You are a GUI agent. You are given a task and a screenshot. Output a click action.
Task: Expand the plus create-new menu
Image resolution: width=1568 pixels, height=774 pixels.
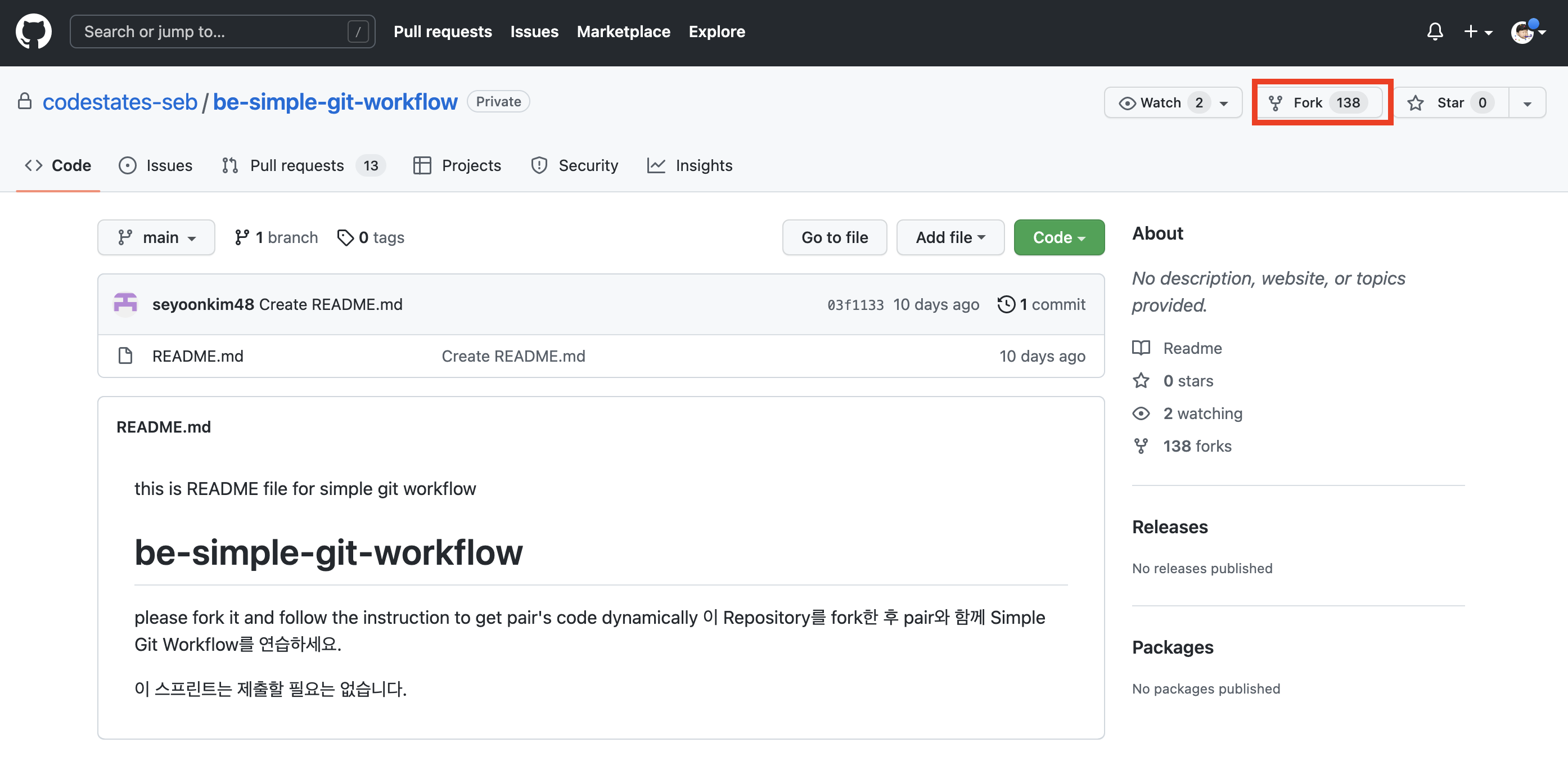1478,31
